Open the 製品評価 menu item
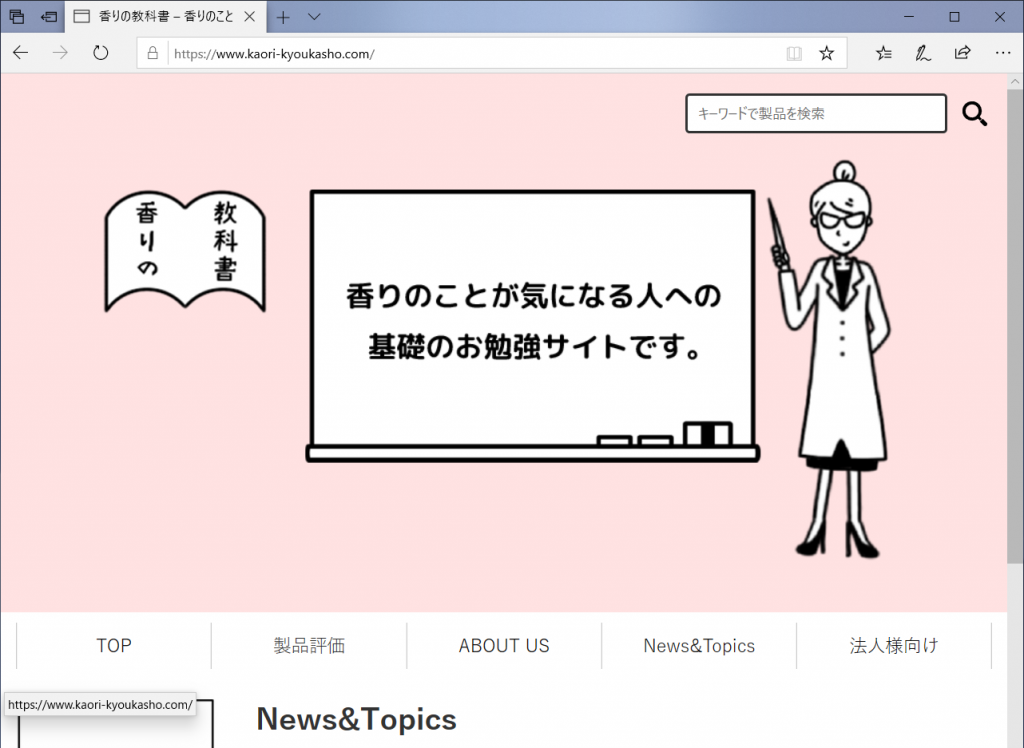Image resolution: width=1024 pixels, height=748 pixels. (309, 645)
